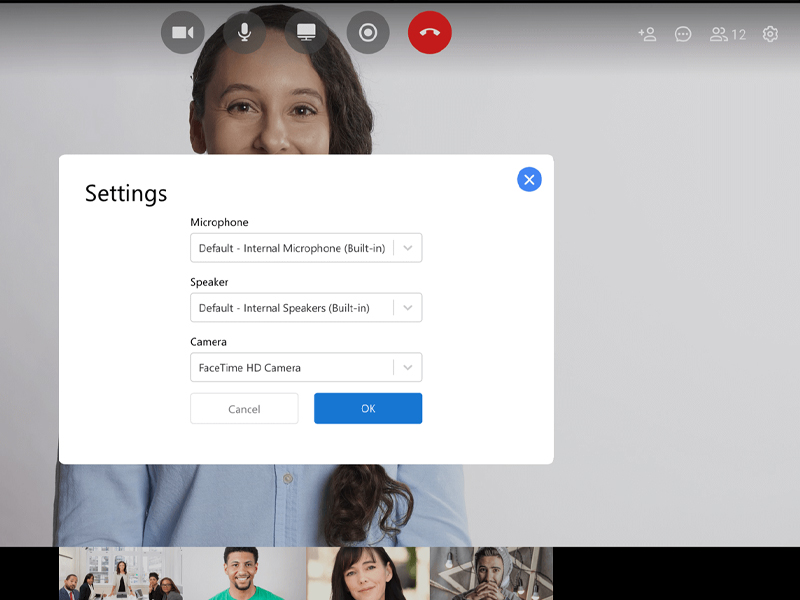Select the man in gray hoodie thumbnail
Viewport: 800px width, 600px height.
coord(491,573)
